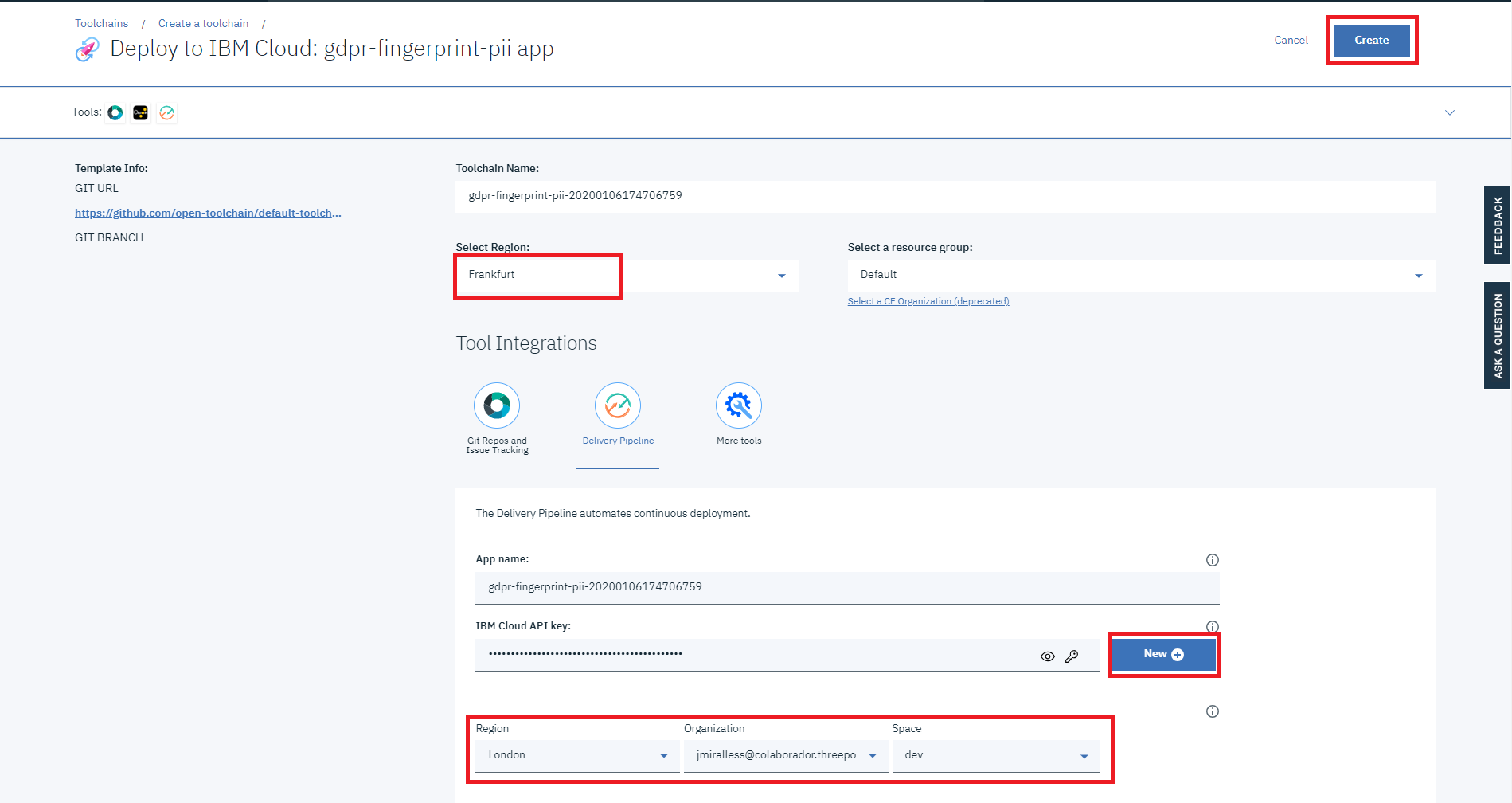This screenshot has width=1512, height=803.
Task: Open the Space dev dropdown
Action: 996,755
